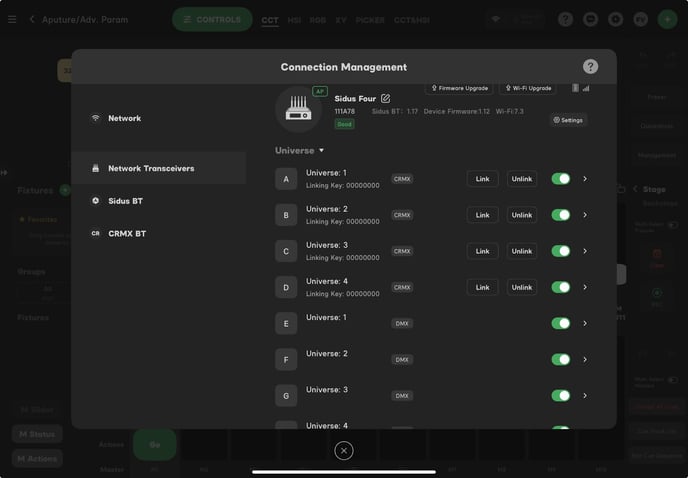
Task: Open the CRMX BT section
Action: 158,234
